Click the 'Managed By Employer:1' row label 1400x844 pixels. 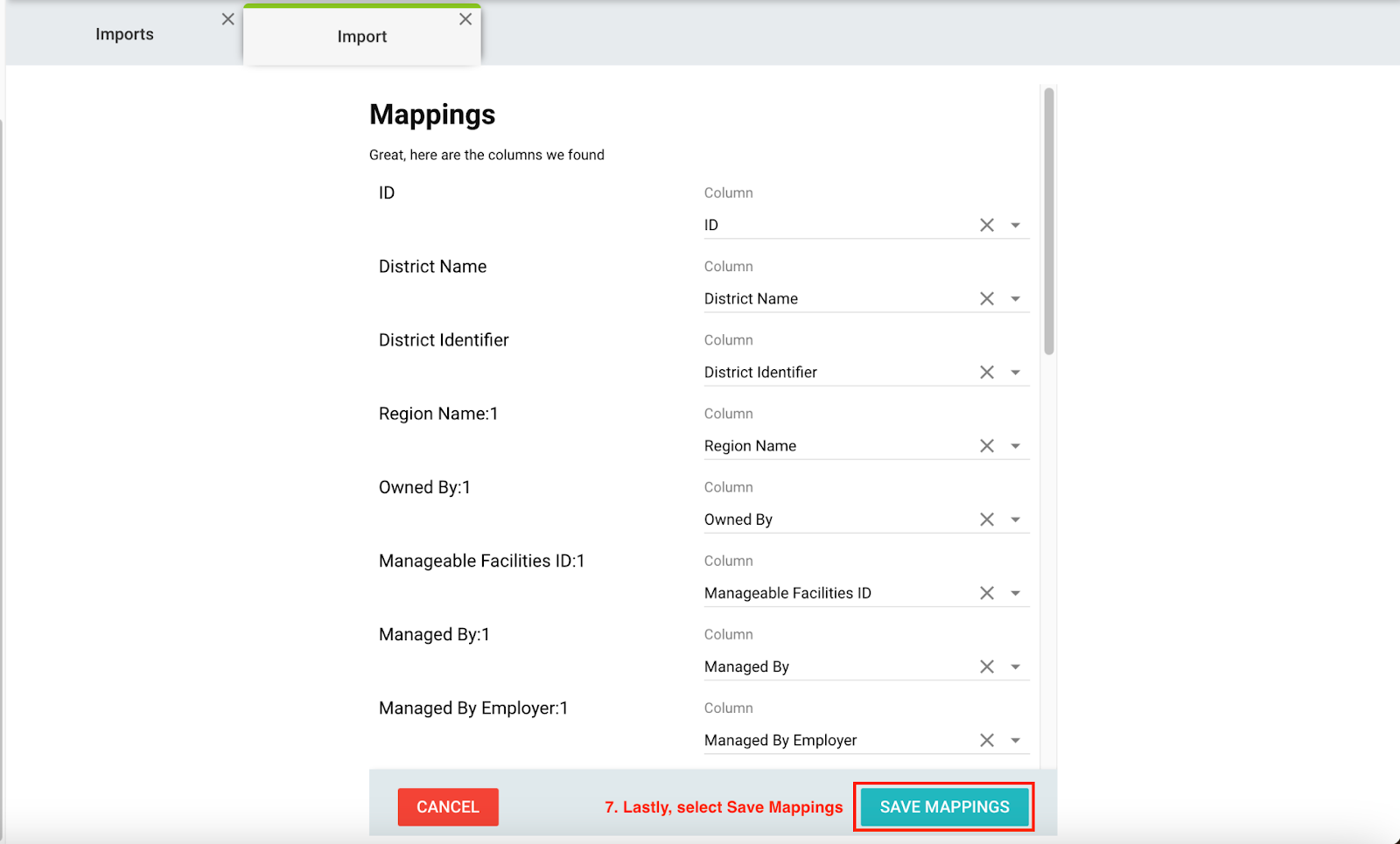tap(473, 708)
